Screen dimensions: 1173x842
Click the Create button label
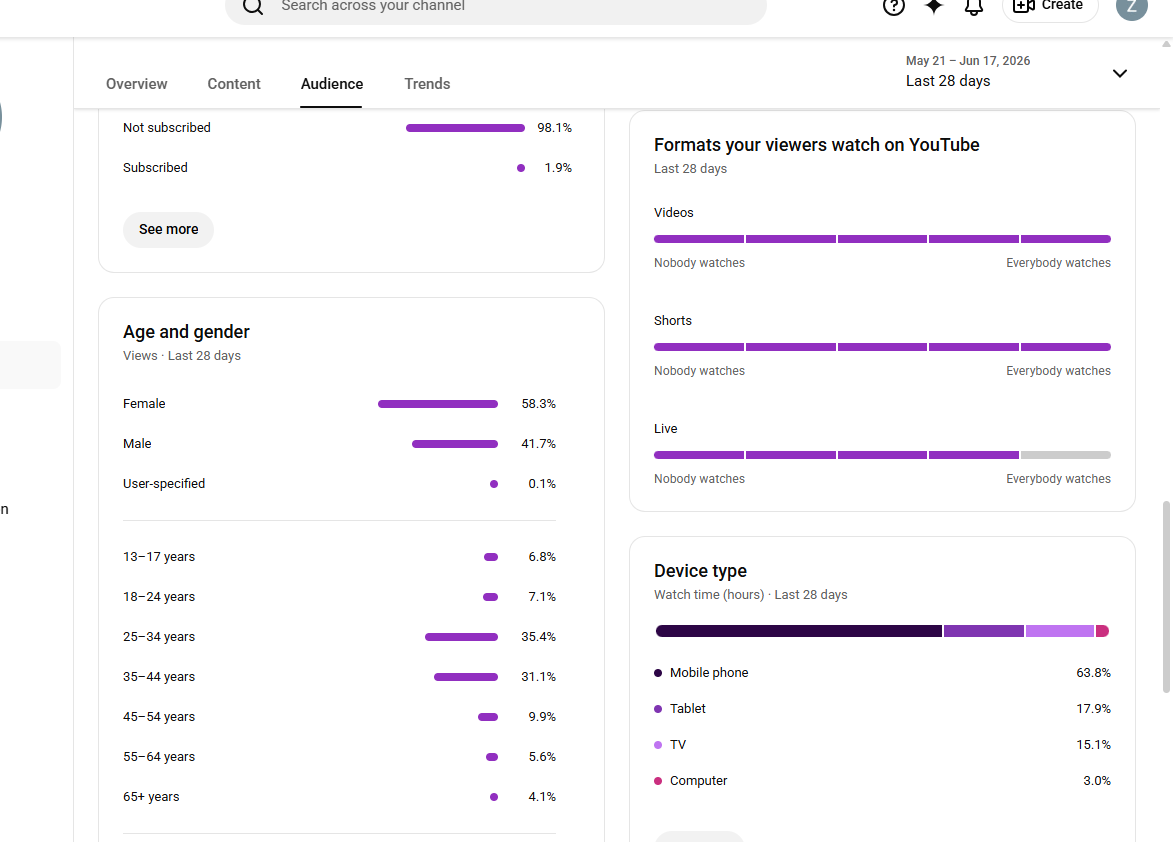pyautogui.click(x=1062, y=5)
